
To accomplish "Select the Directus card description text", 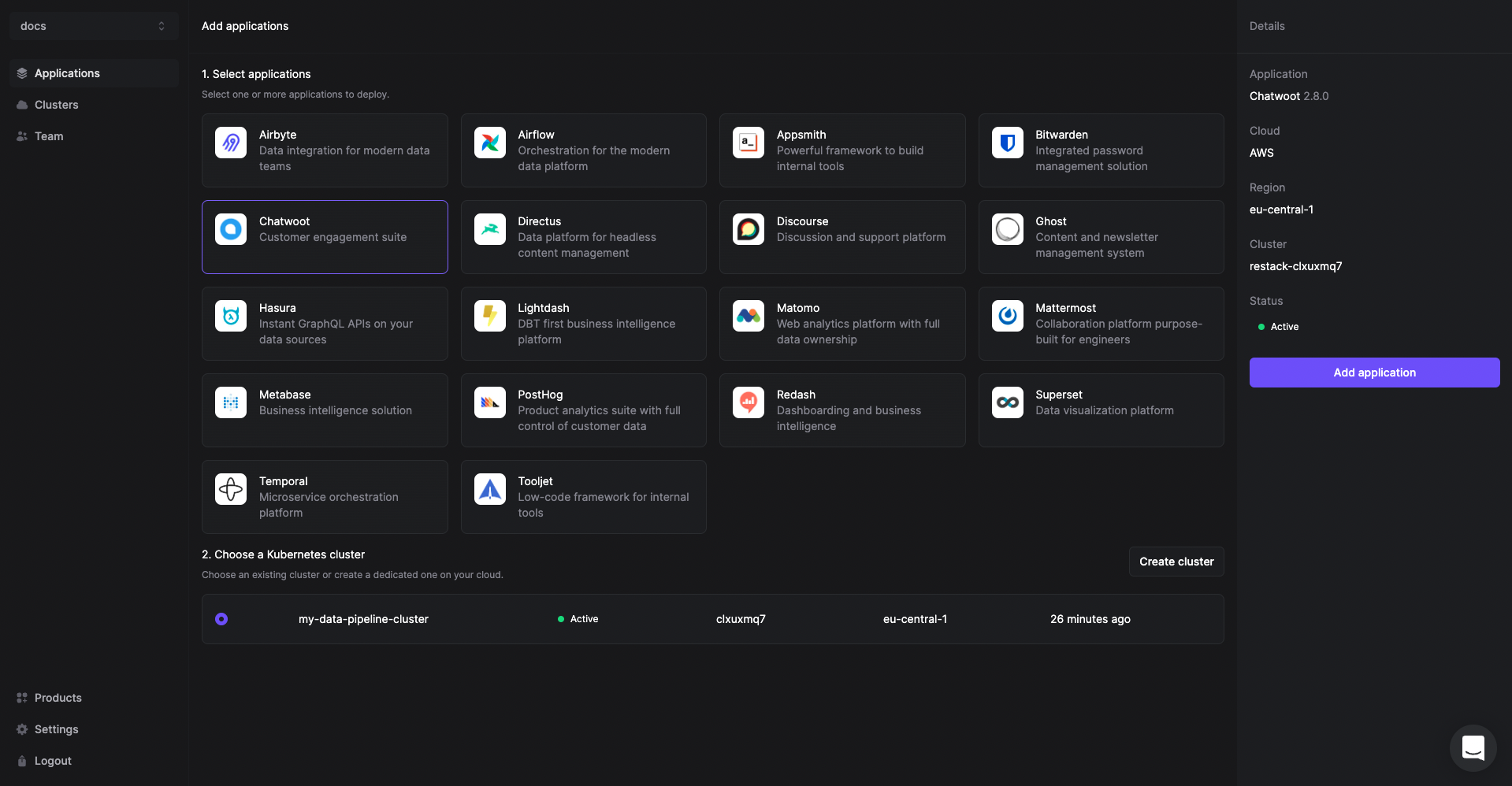I will [x=587, y=245].
